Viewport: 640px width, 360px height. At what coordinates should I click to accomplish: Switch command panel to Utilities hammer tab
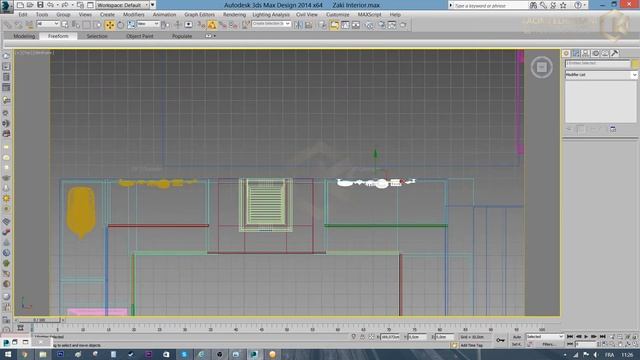click(615, 53)
